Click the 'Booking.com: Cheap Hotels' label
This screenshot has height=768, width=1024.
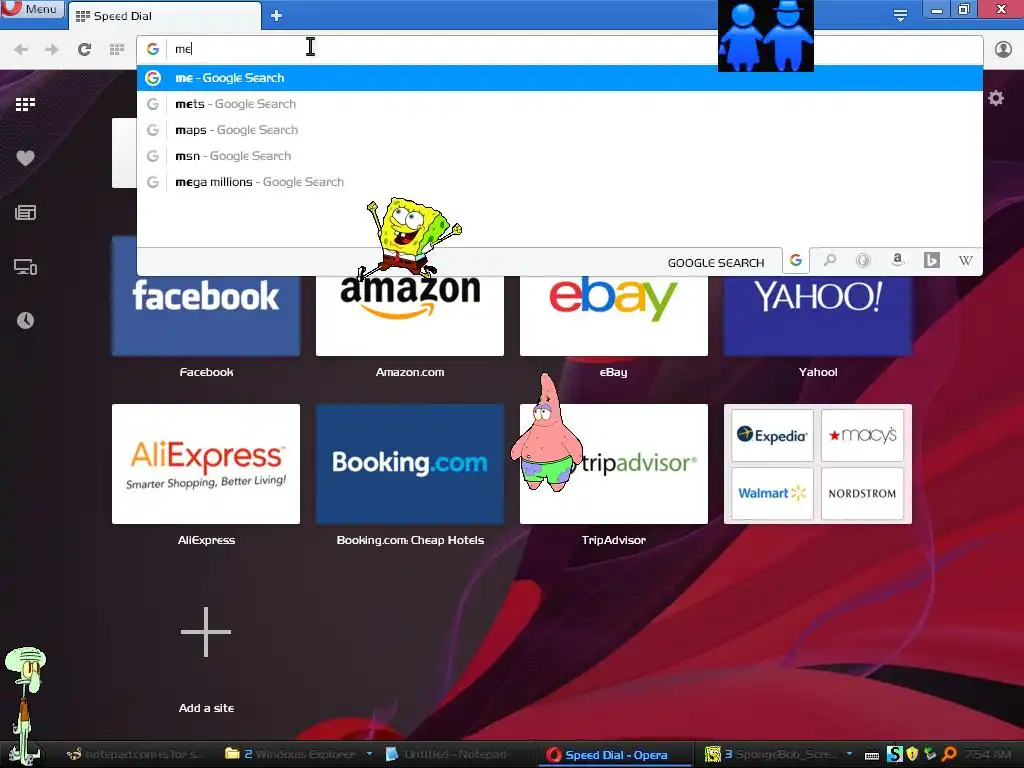tap(410, 540)
